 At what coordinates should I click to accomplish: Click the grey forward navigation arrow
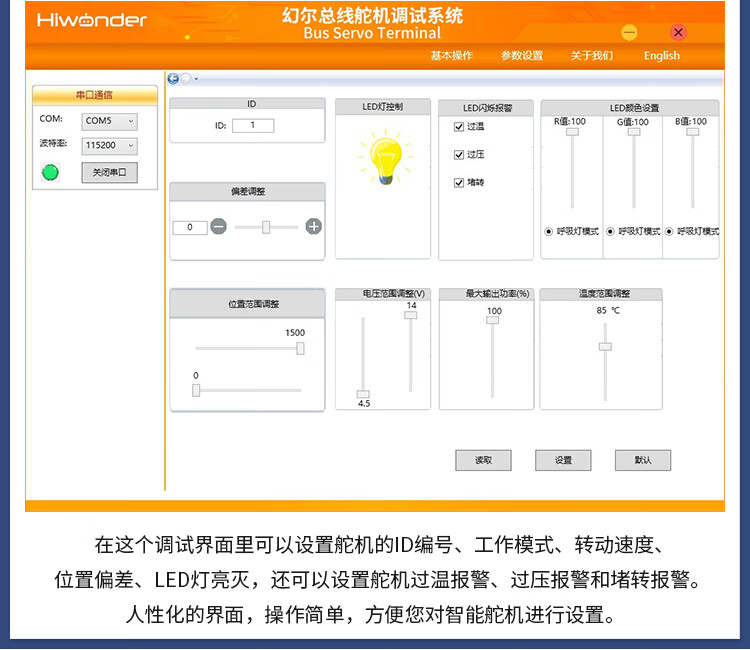(x=185, y=78)
